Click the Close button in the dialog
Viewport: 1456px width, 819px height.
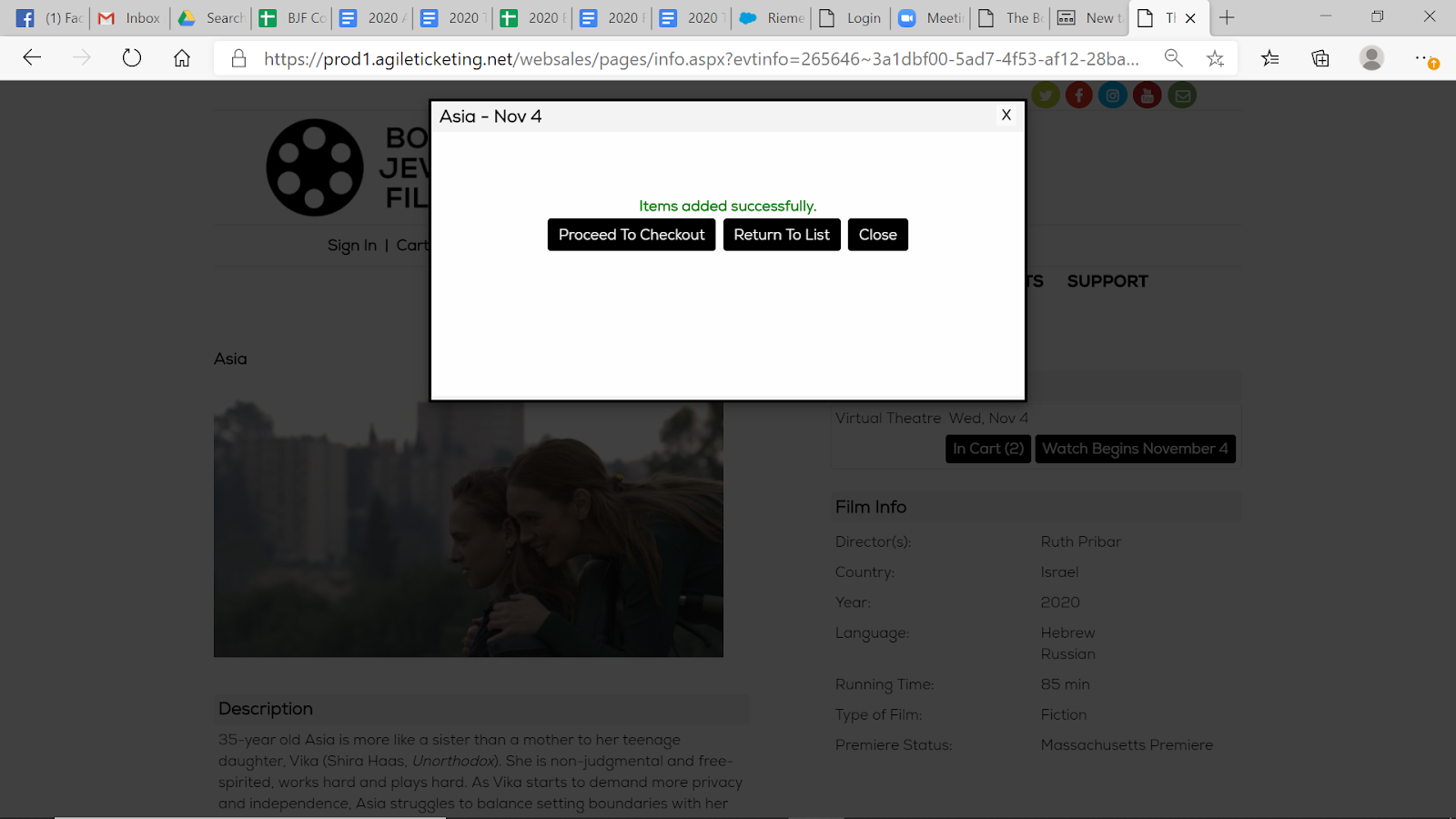tap(878, 235)
